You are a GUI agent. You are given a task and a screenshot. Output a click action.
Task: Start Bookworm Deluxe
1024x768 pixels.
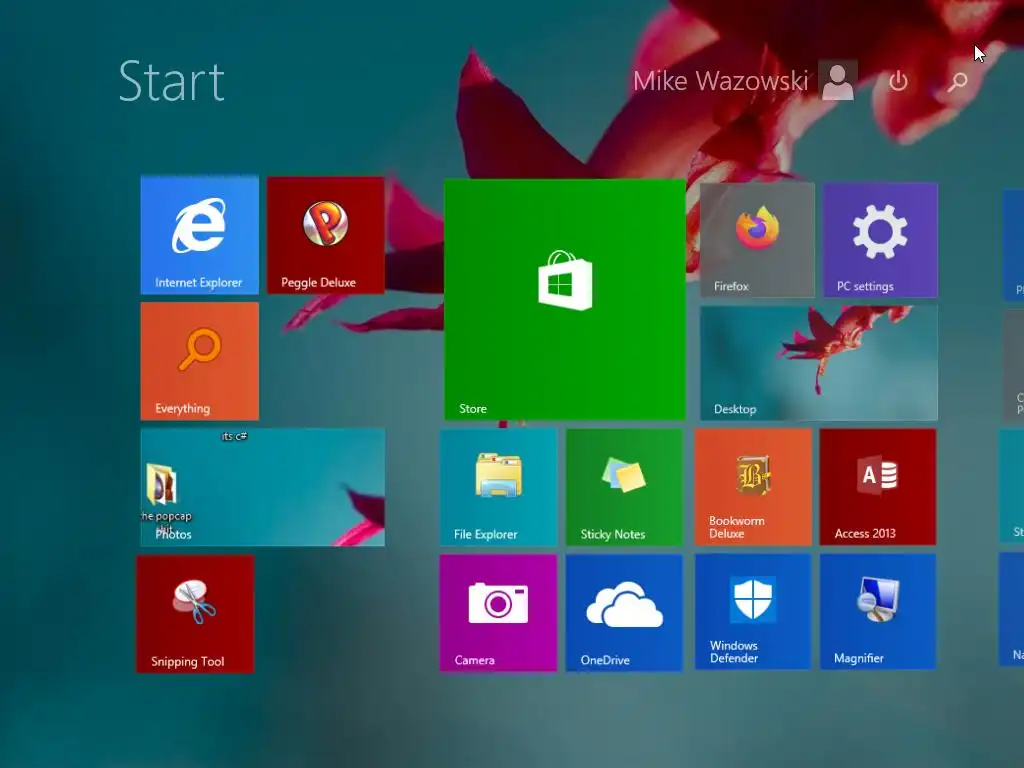point(753,487)
